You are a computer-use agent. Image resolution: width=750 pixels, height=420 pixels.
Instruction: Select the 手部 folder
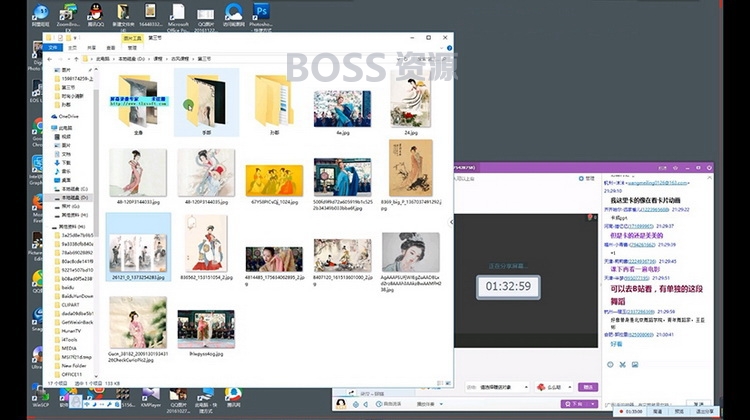[x=207, y=102]
